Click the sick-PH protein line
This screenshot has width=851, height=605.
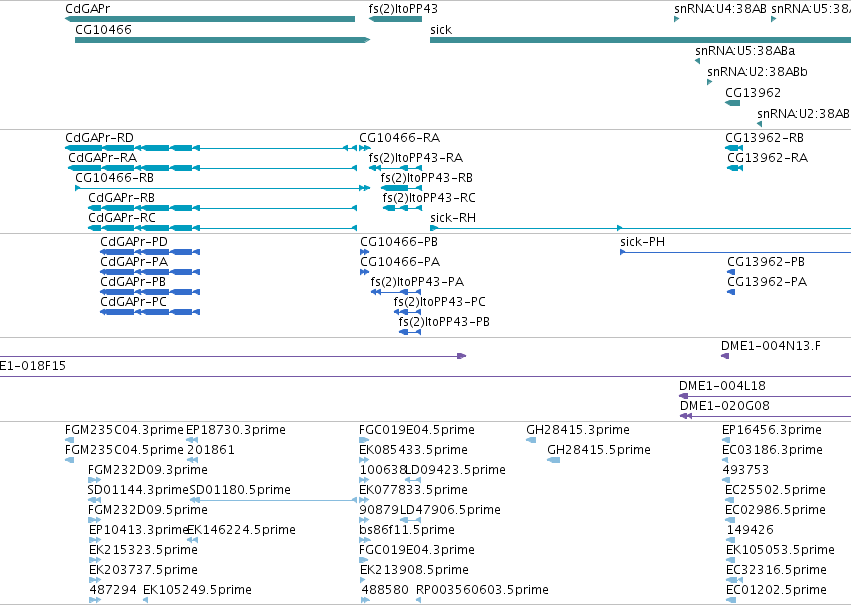point(735,252)
